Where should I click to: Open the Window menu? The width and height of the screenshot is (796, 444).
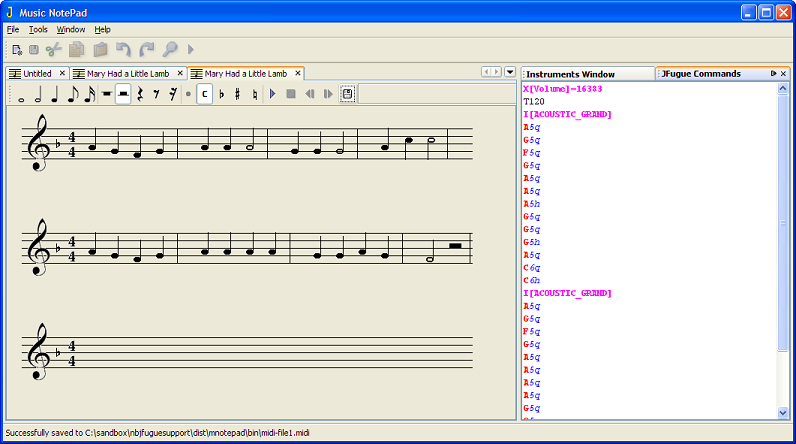pyautogui.click(x=71, y=29)
